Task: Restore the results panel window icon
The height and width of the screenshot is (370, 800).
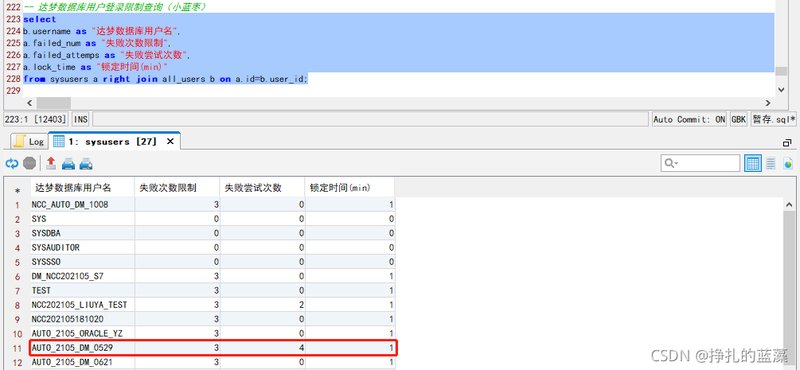Action: pyautogui.click(x=787, y=142)
